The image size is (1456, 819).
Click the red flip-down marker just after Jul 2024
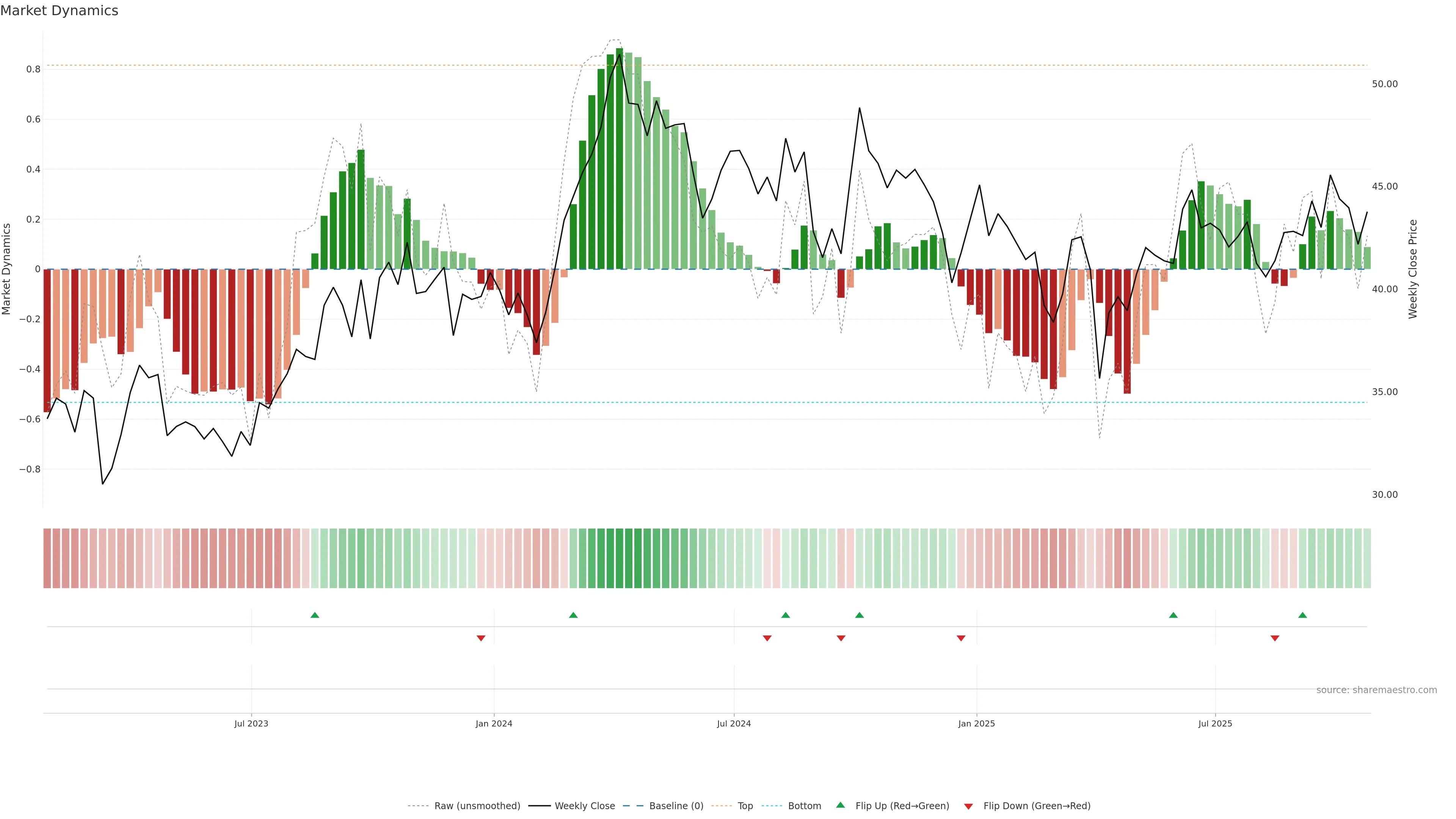(x=767, y=638)
